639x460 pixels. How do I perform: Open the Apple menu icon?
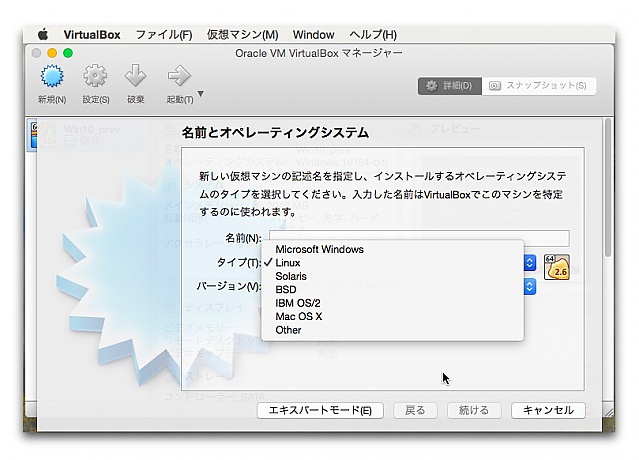pos(44,34)
